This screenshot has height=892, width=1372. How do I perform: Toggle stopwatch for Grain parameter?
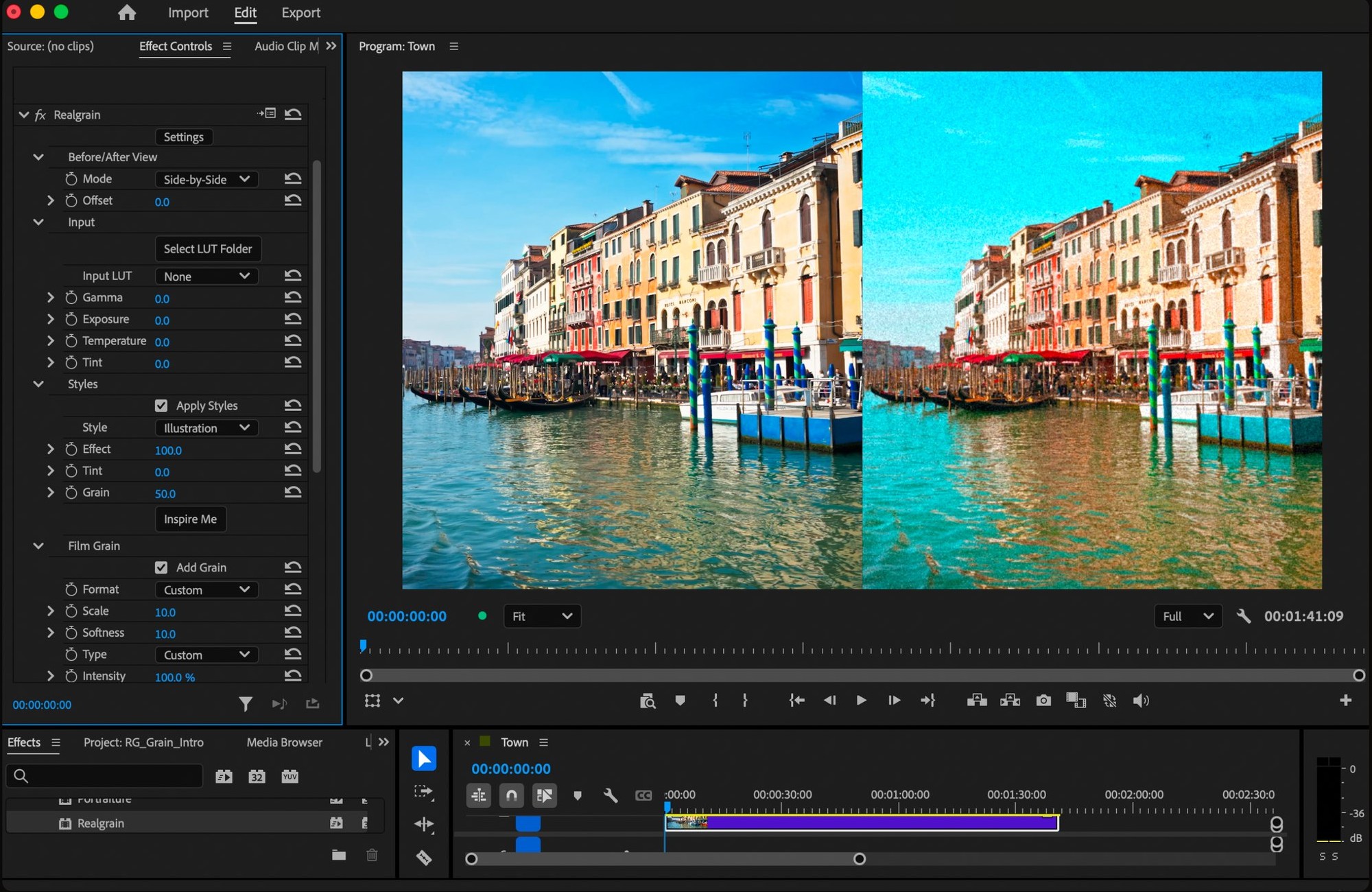[71, 493]
